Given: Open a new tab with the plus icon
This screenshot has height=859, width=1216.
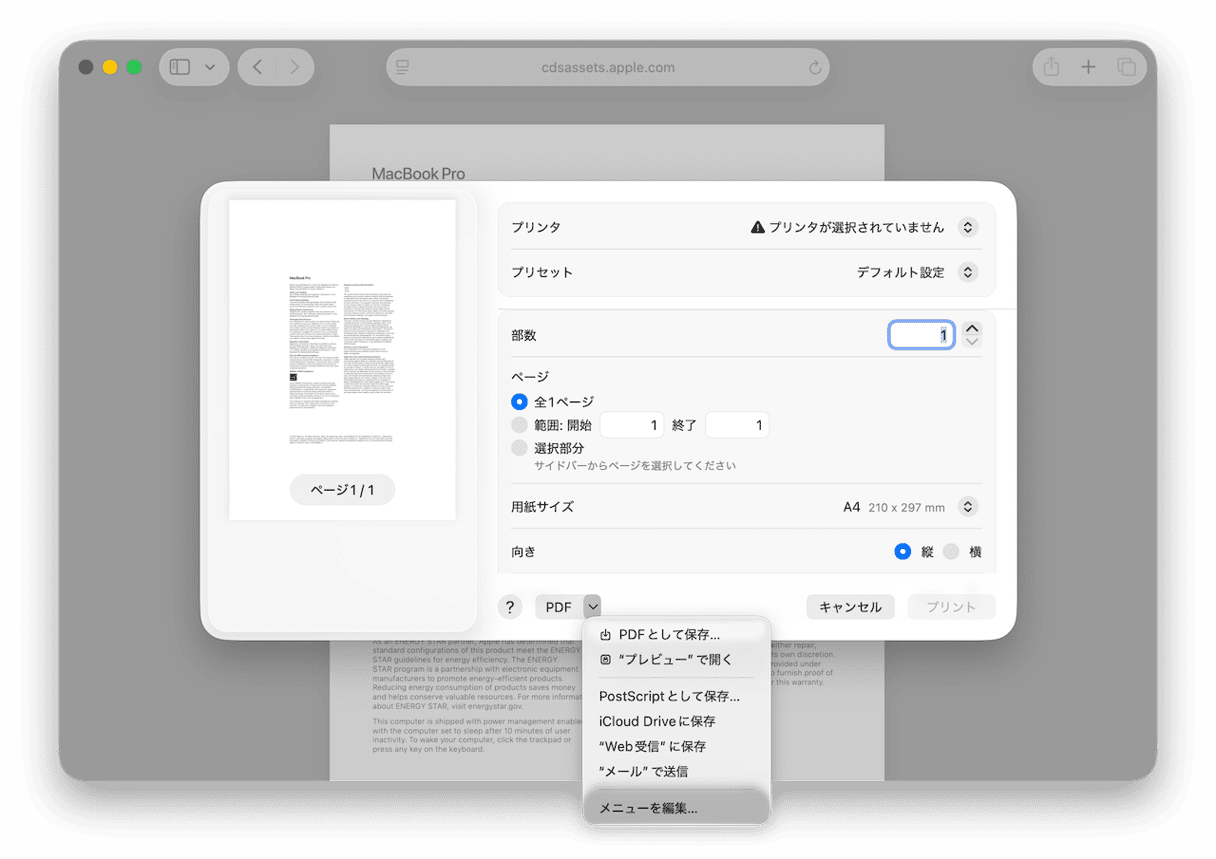Looking at the screenshot, I should coord(1089,67).
